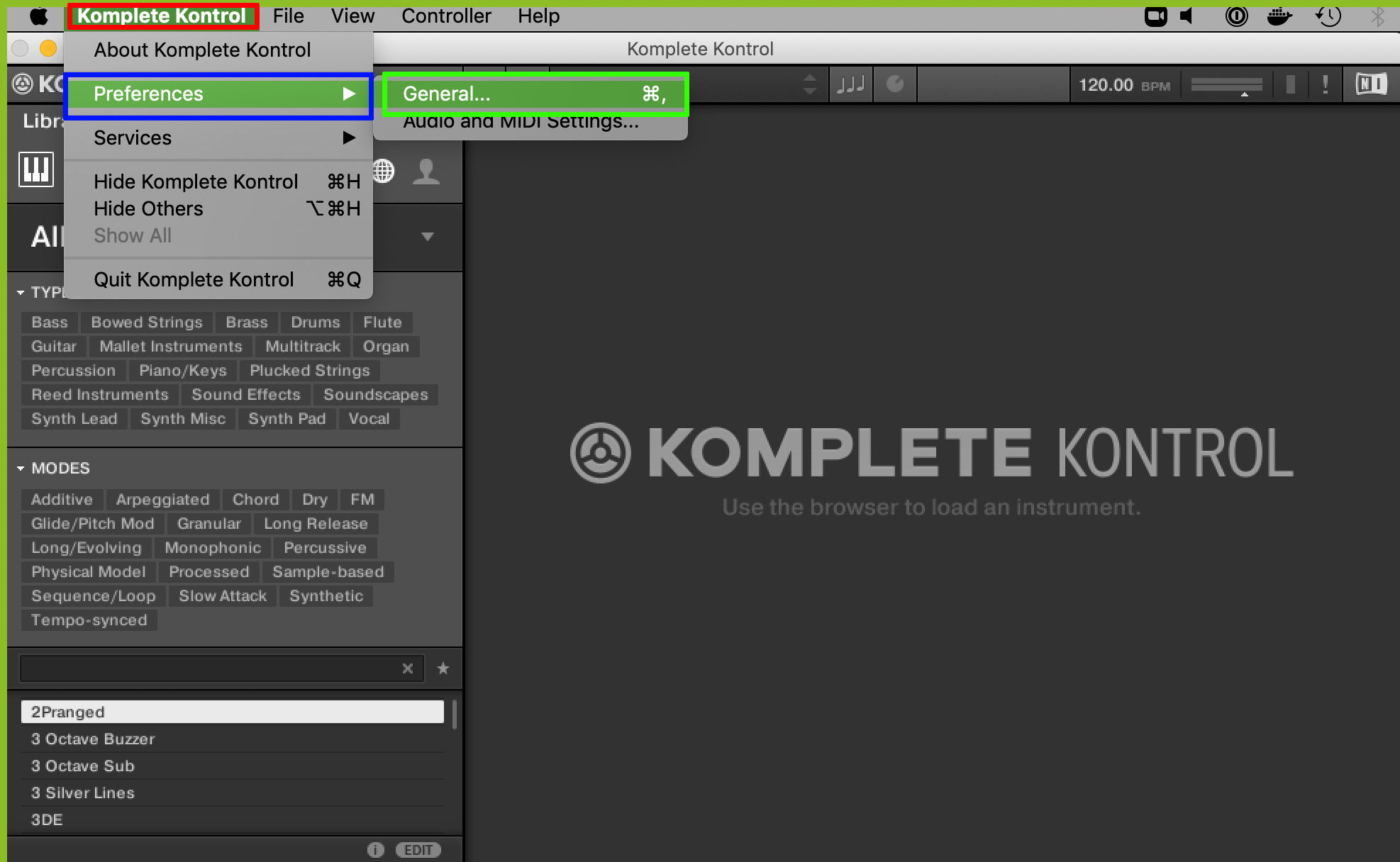Toggle the Arpeggiated mode tag
Viewport: 1400px width, 862px height.
point(163,499)
